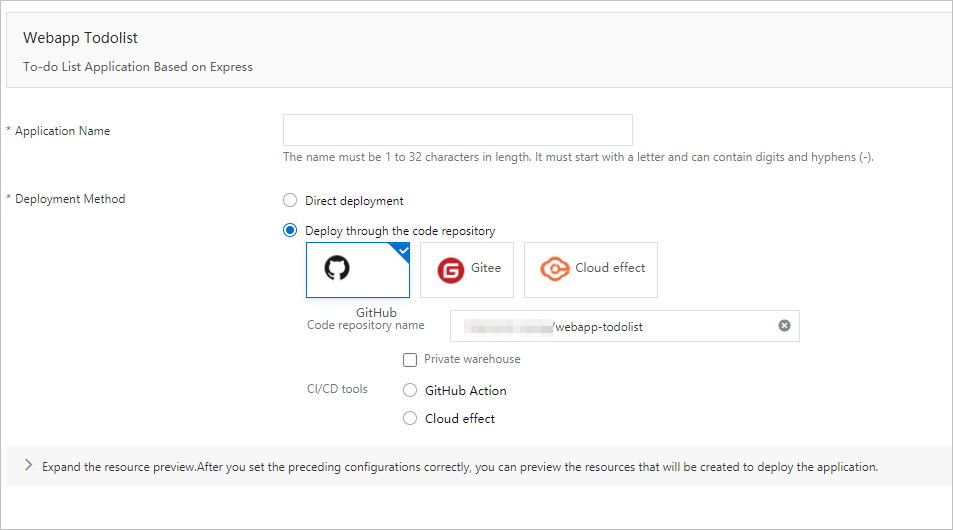Choose the Cloud effect repository option
The height and width of the screenshot is (530, 953).
coord(591,270)
